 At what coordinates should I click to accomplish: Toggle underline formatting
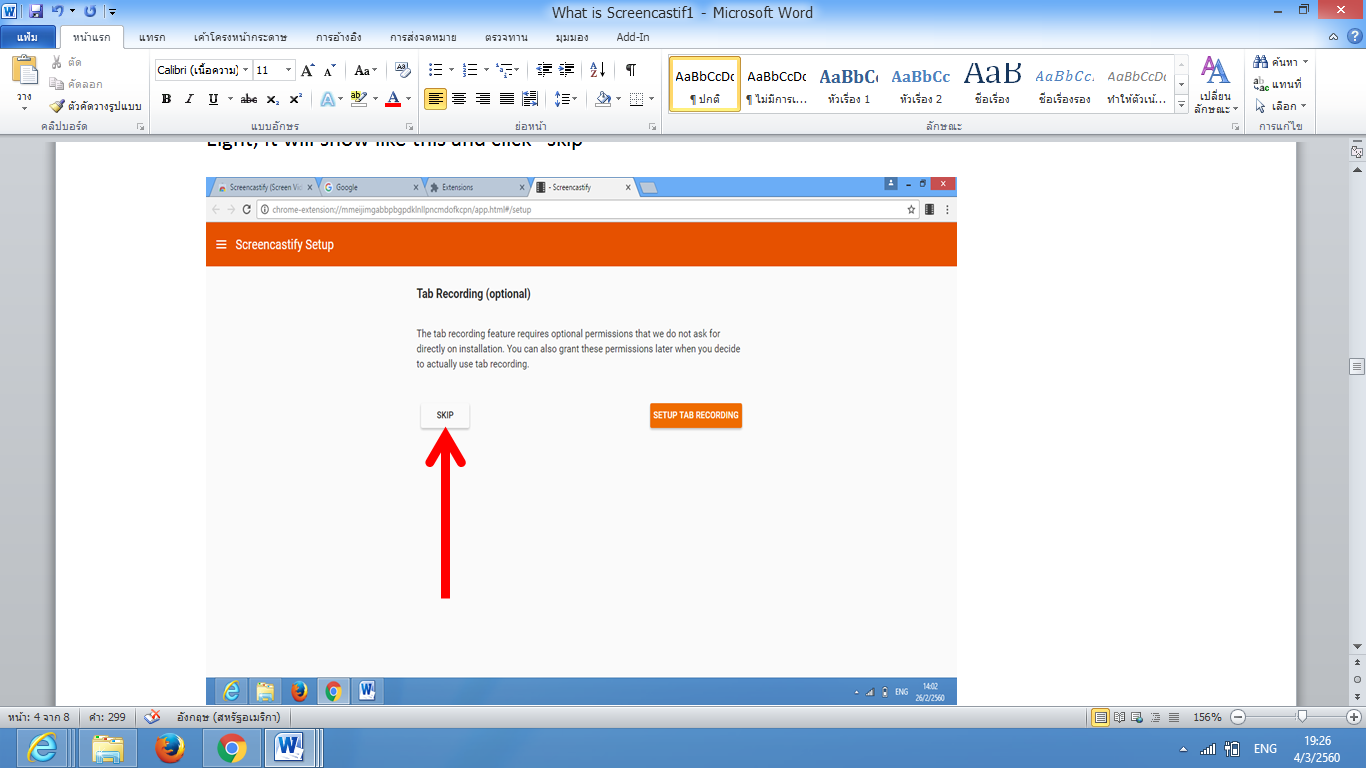(213, 99)
